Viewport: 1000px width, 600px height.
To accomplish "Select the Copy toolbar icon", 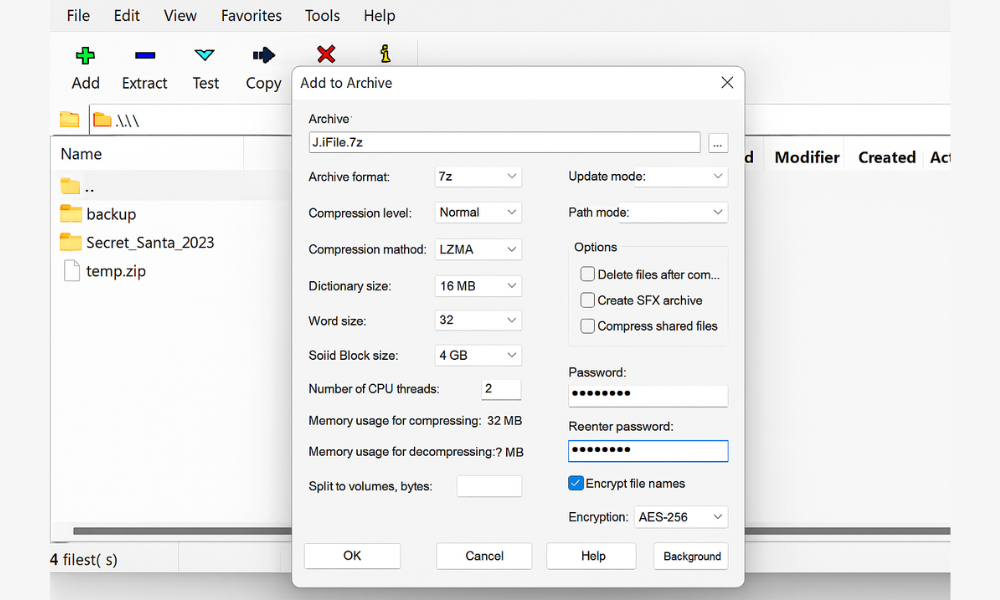I will (x=262, y=66).
